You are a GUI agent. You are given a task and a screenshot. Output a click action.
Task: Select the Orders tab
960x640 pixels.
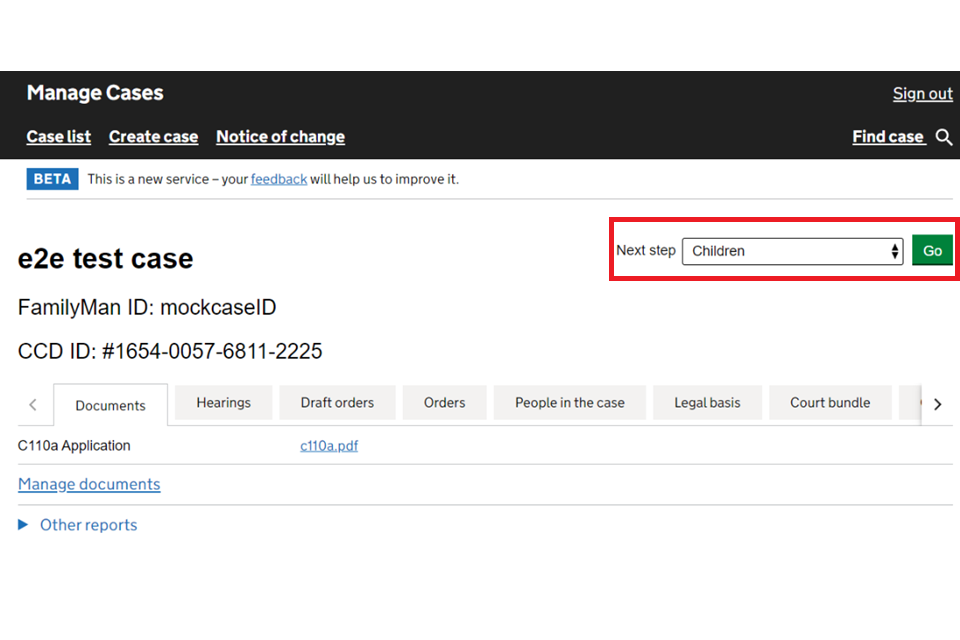point(444,403)
